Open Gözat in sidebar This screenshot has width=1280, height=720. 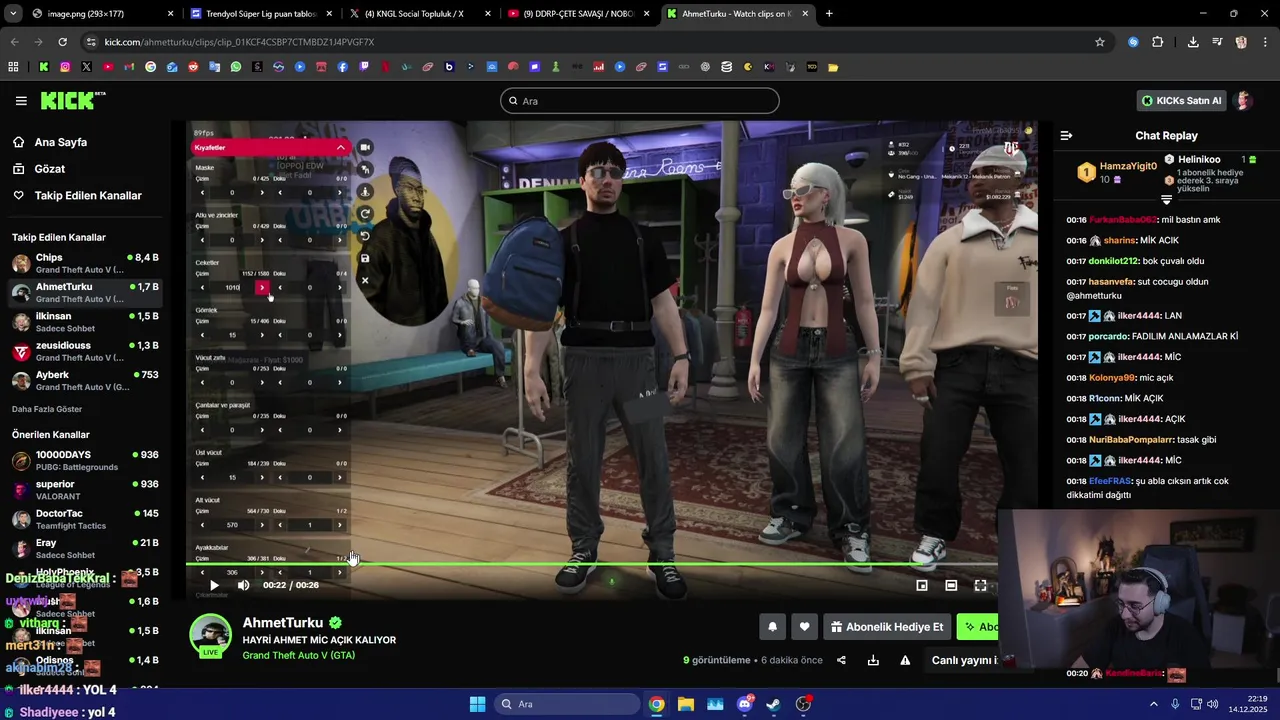pyautogui.click(x=50, y=169)
